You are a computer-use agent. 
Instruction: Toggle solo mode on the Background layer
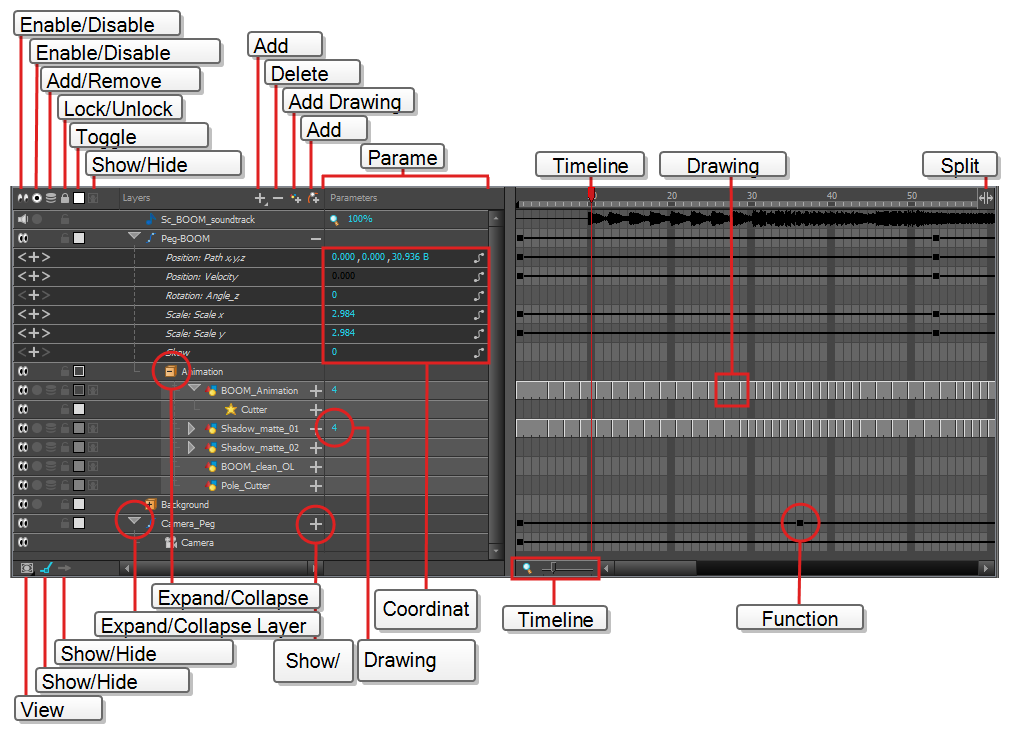pos(37,505)
